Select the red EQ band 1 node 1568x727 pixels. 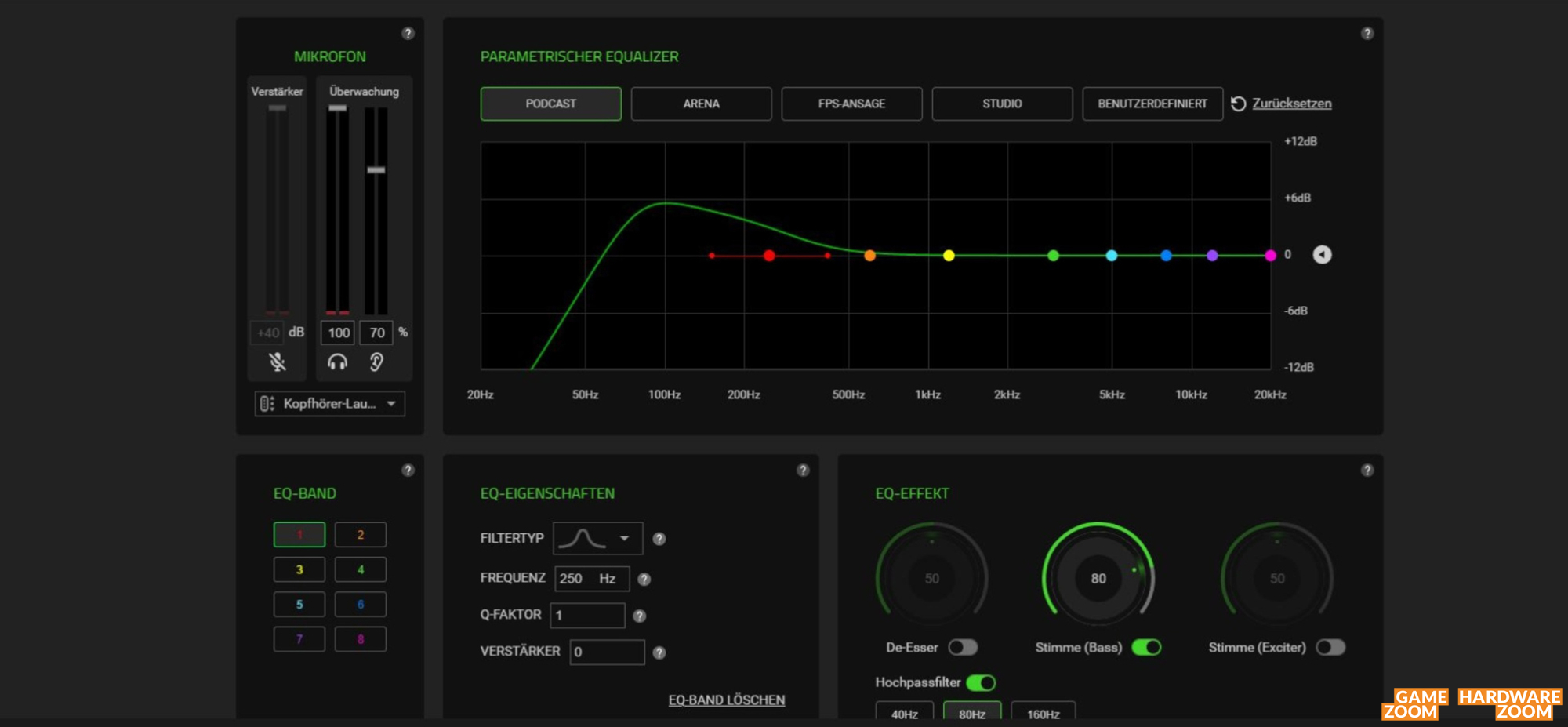coord(769,256)
